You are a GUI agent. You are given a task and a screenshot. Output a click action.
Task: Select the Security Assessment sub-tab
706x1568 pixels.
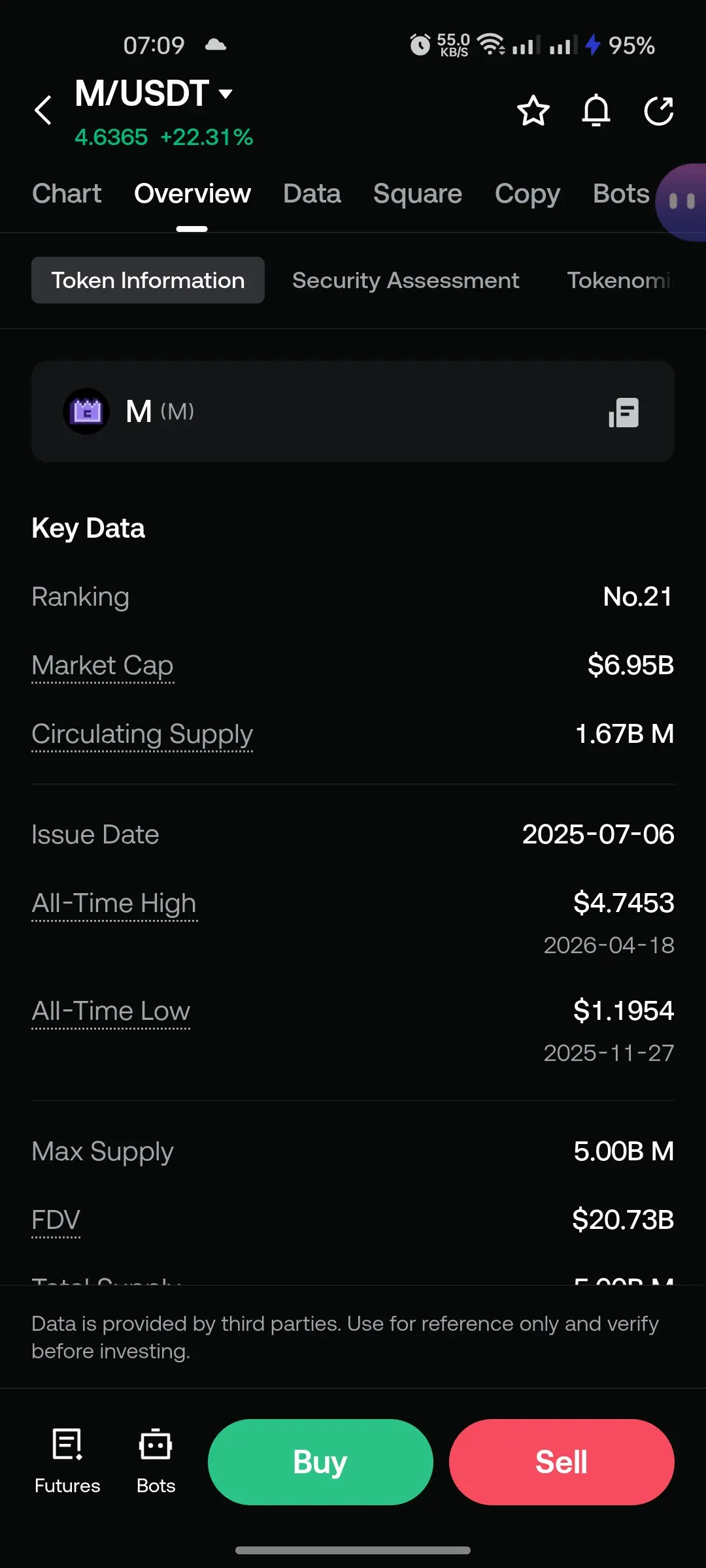[x=405, y=280]
